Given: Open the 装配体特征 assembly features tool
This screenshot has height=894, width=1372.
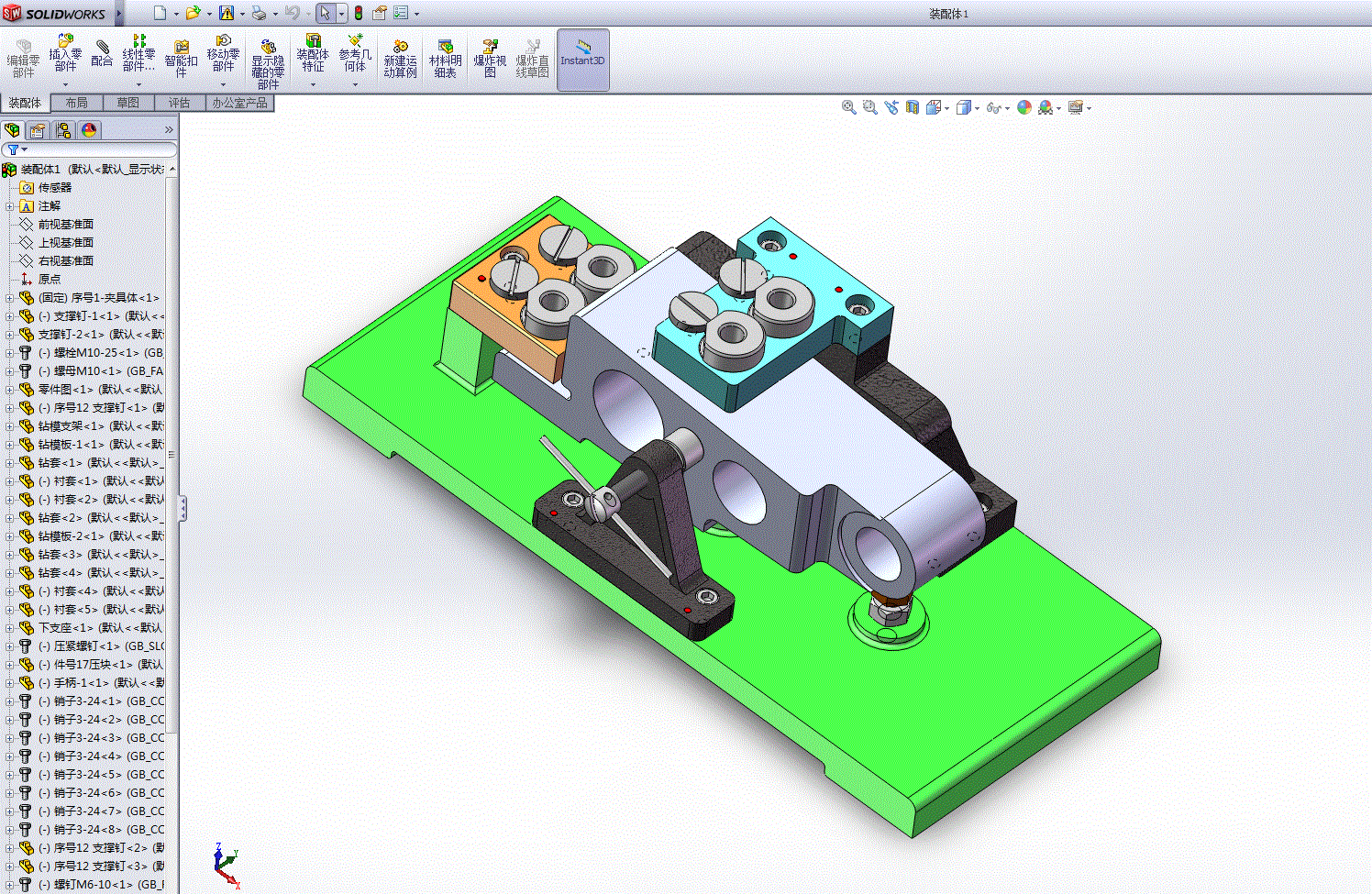Looking at the screenshot, I should [x=313, y=53].
